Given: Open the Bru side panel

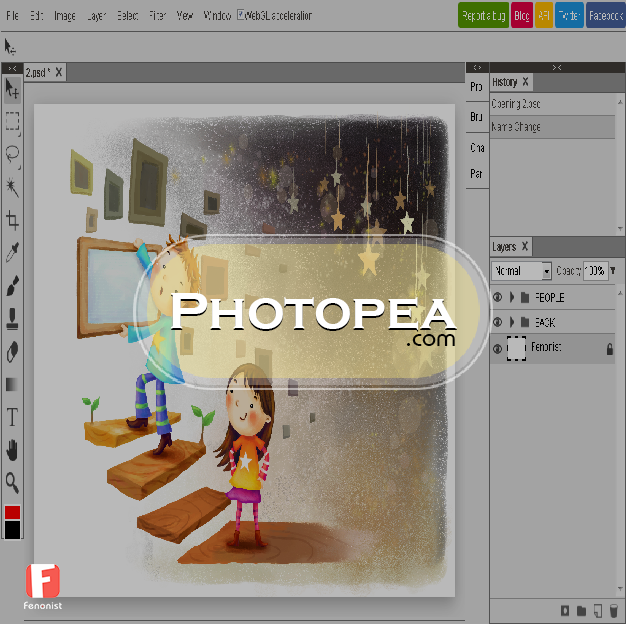Looking at the screenshot, I should 477,117.
